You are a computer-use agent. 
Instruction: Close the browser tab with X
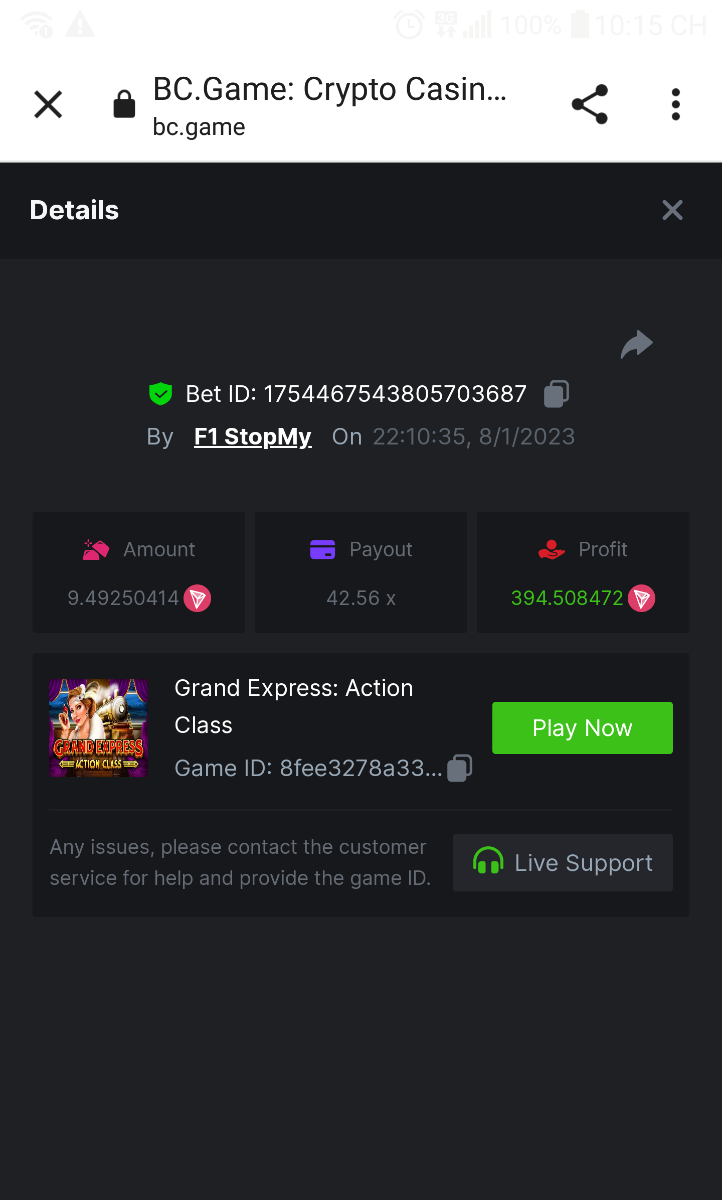[x=48, y=104]
